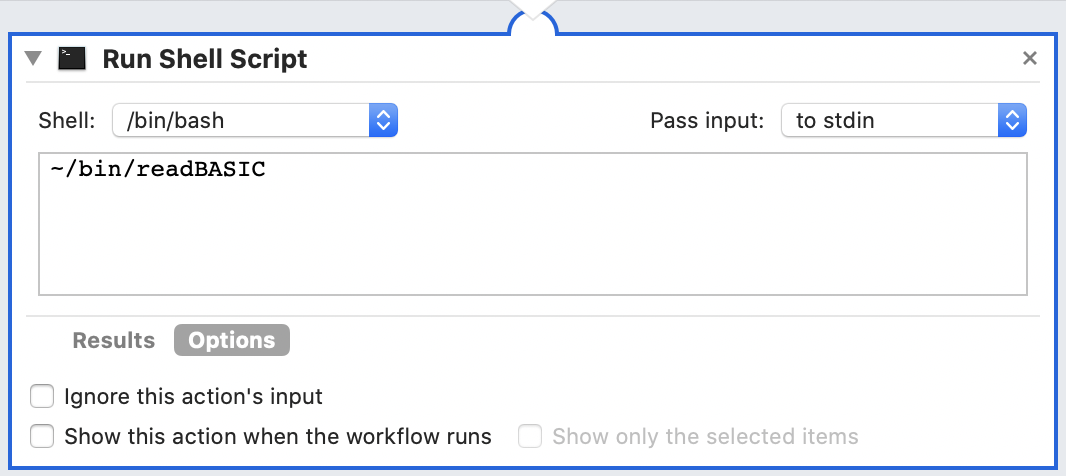Check the 'Show only the selected items' box

tap(530, 437)
